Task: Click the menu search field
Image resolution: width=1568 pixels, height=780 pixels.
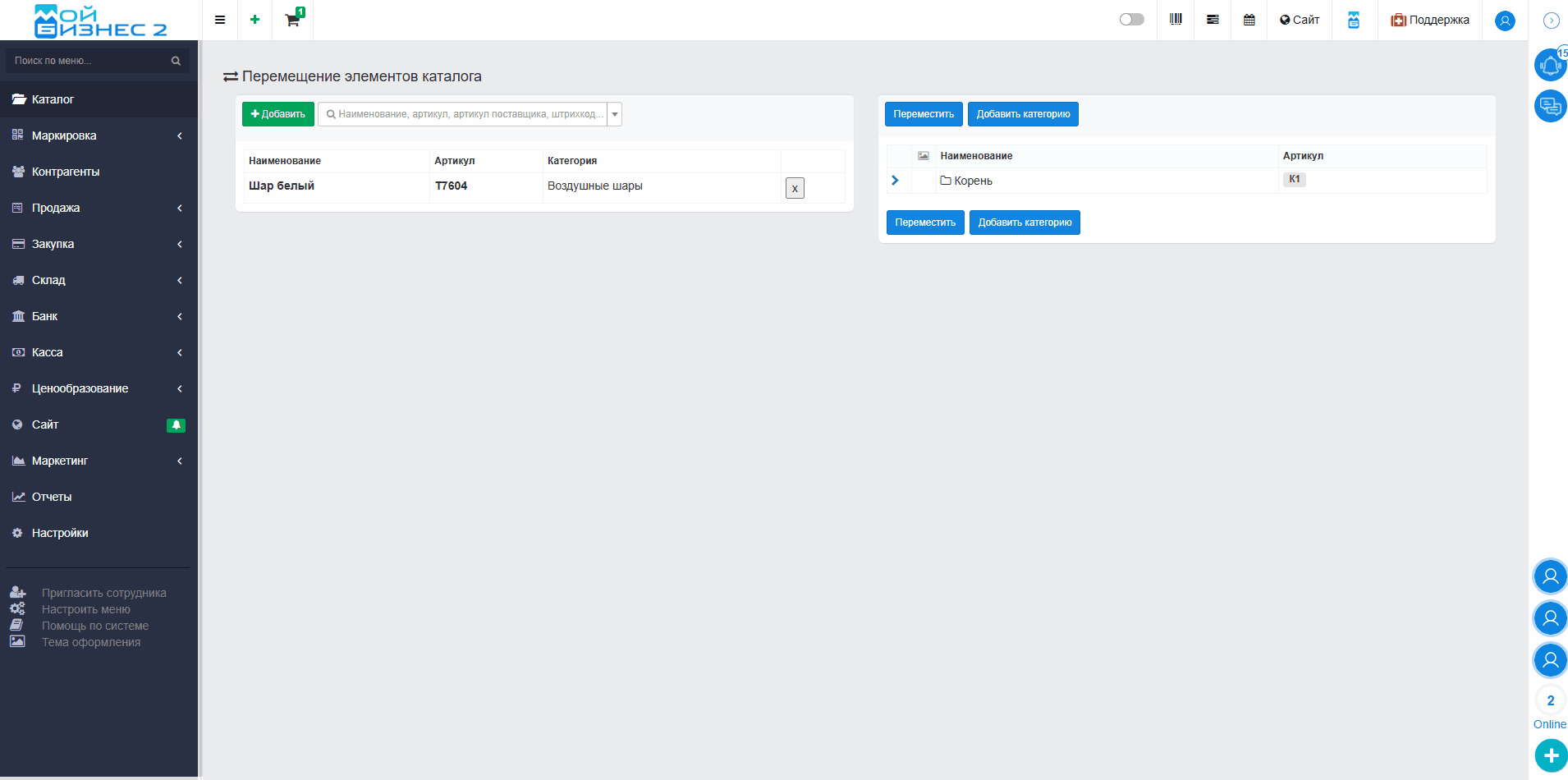Action: point(90,61)
